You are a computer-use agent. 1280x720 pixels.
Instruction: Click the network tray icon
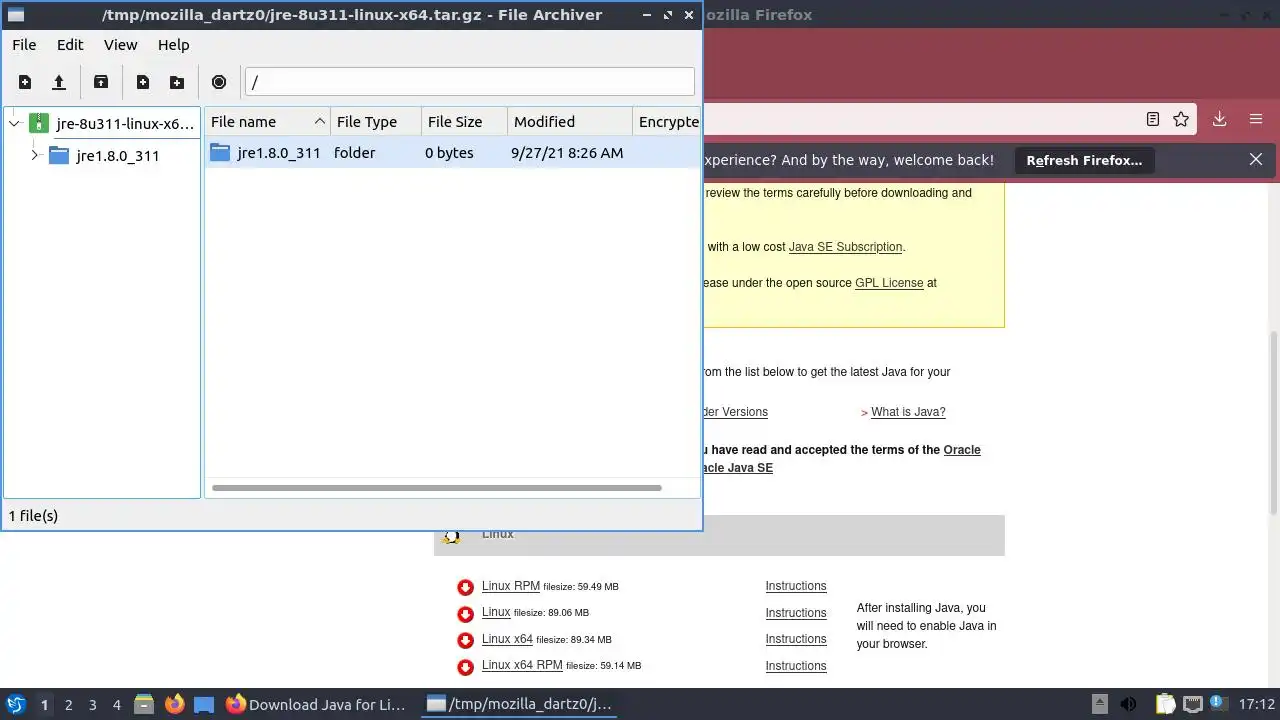point(1193,704)
